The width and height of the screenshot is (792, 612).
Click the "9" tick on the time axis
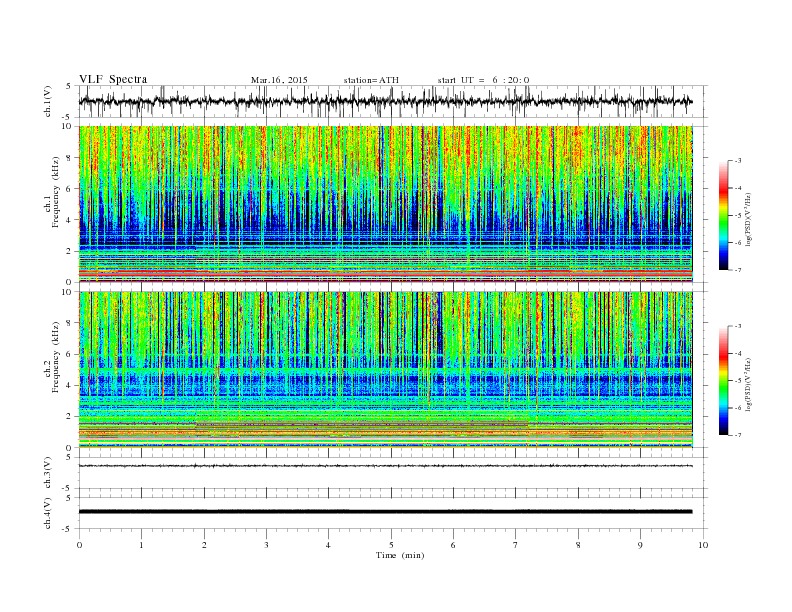(640, 545)
